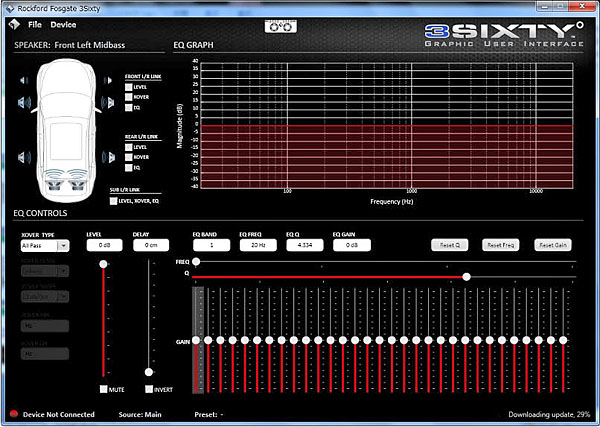Tick Sub L/R Link LEVEL, XOVER, EQ checkbox
The image size is (600, 427).
pyautogui.click(x=113, y=201)
